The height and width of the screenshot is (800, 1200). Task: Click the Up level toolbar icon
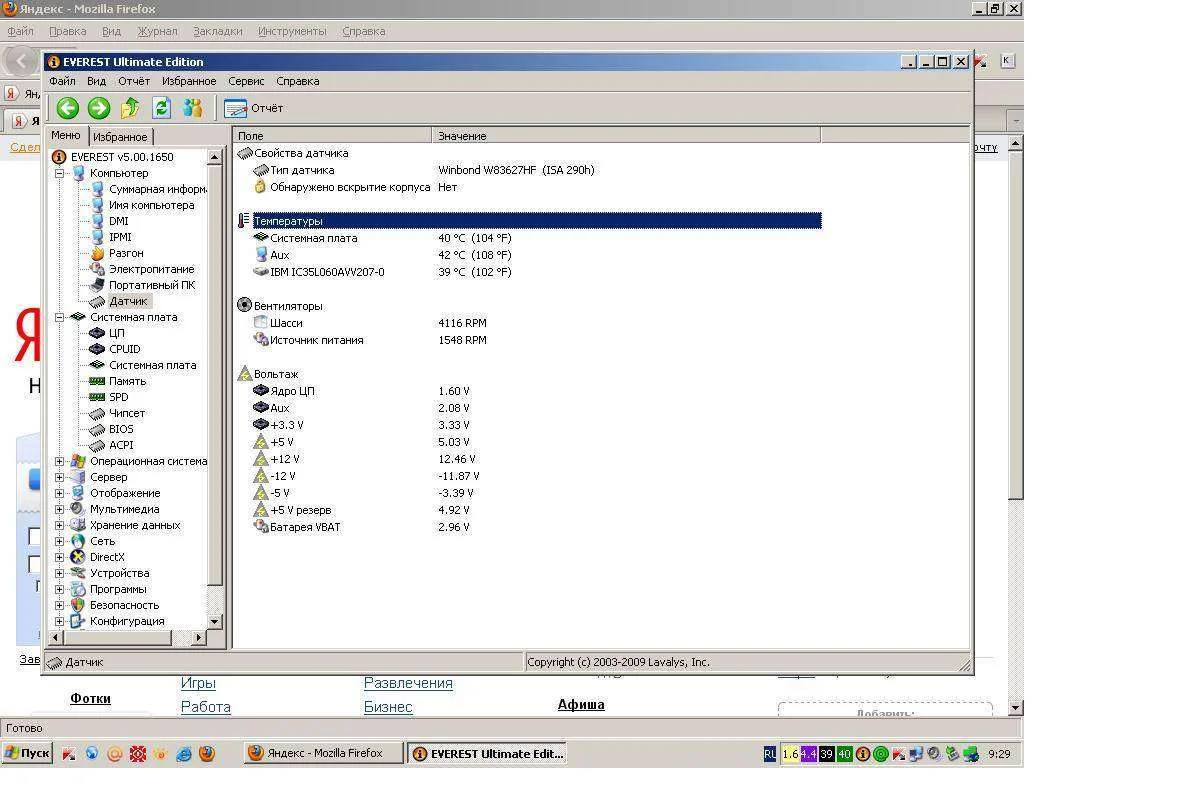pyautogui.click(x=130, y=108)
